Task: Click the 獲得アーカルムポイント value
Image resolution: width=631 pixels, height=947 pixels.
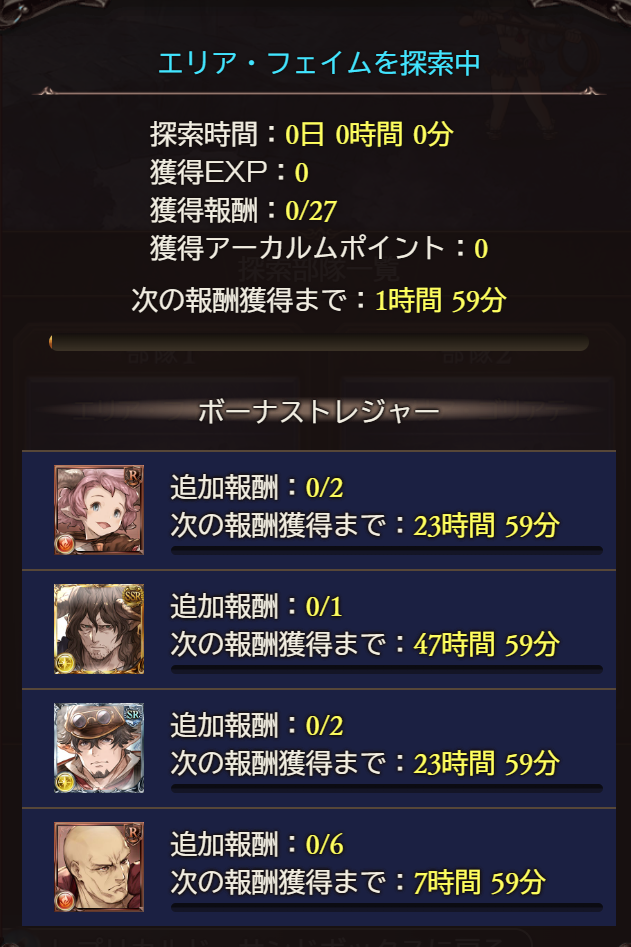Action: pos(481,249)
